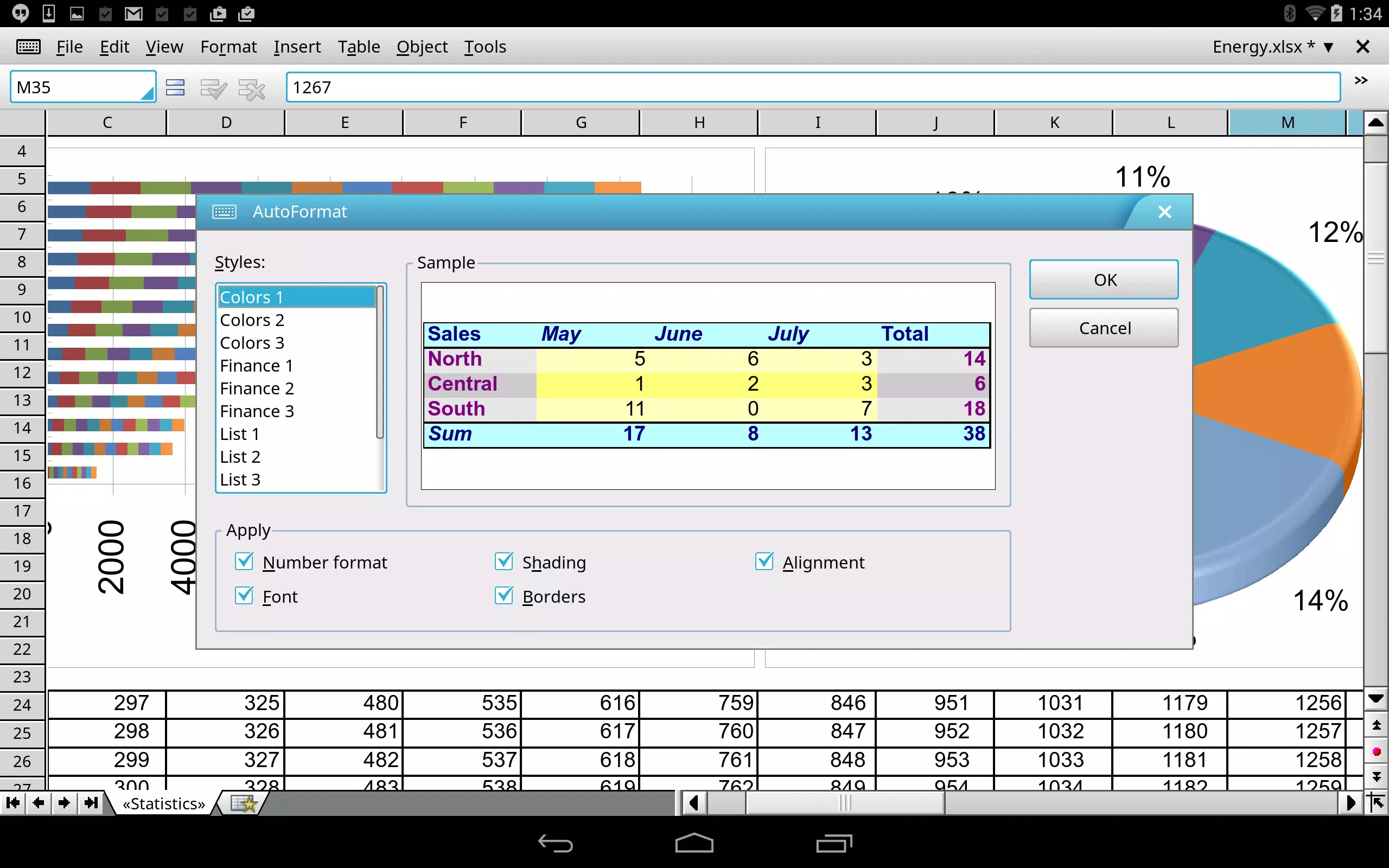1389x868 pixels.
Task: Close the Energy.xlsx document
Action: pyautogui.click(x=1362, y=47)
